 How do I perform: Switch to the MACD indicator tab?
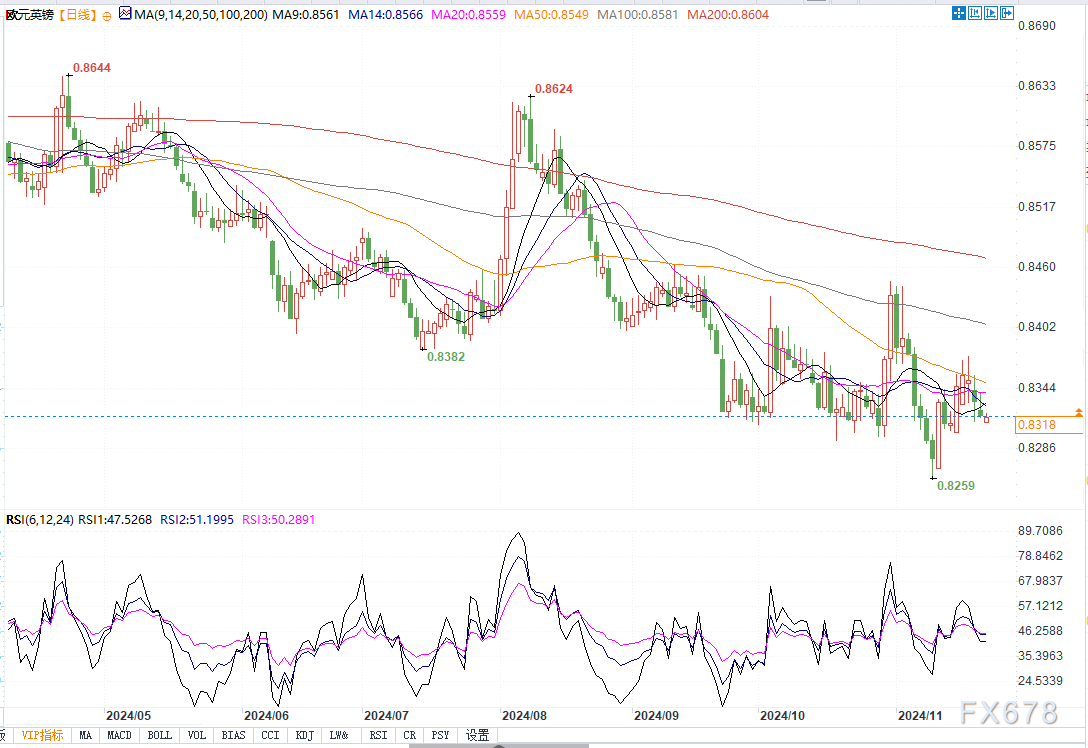coord(120,735)
